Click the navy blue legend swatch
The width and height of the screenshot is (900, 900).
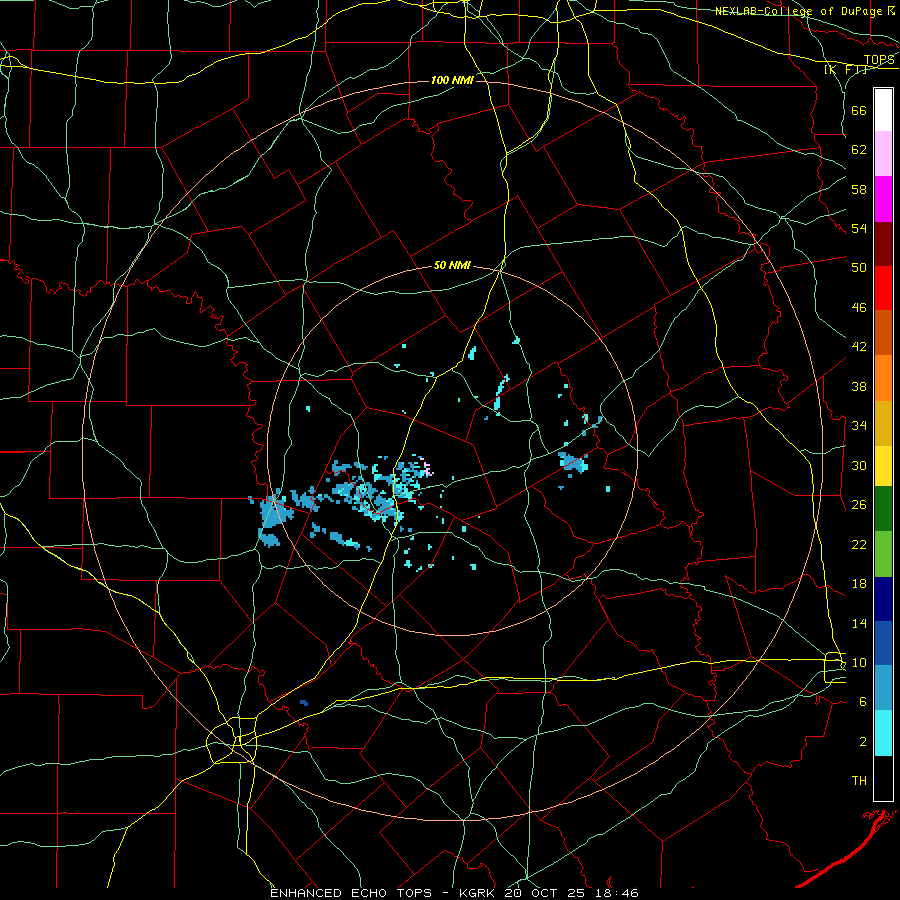pyautogui.click(x=883, y=599)
